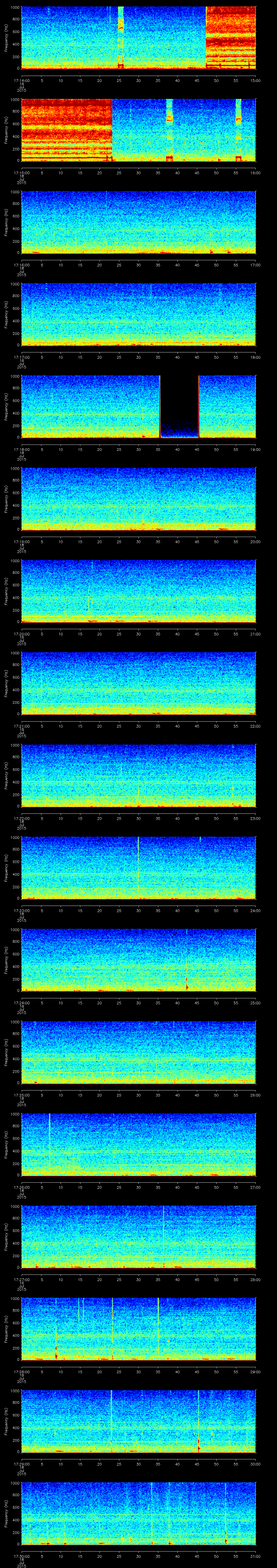
Task: Click the 16:00 end label on the time axis
Action: (x=255, y=173)
